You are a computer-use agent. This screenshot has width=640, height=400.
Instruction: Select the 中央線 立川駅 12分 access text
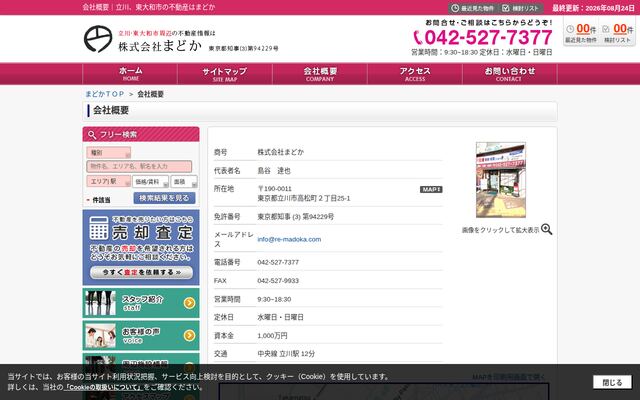click(x=286, y=354)
